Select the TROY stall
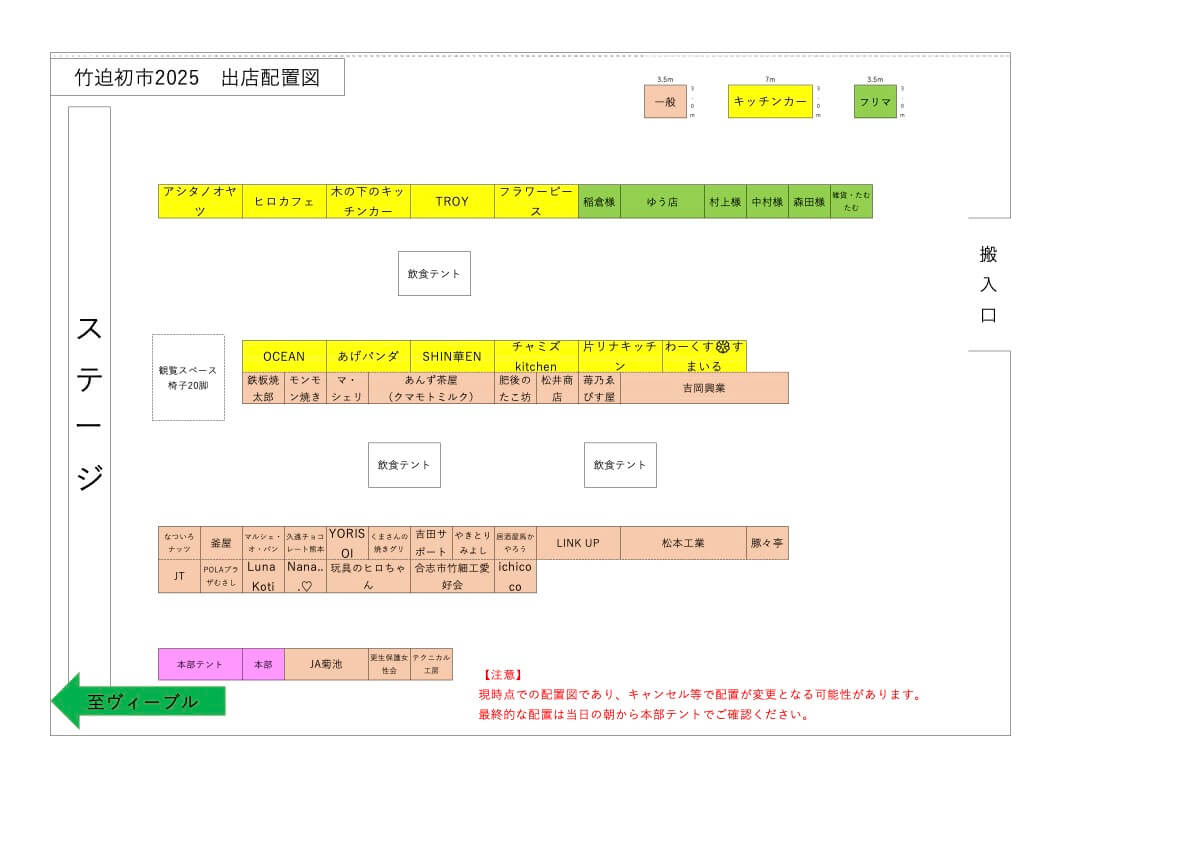The width and height of the screenshot is (1190, 841). click(x=452, y=201)
